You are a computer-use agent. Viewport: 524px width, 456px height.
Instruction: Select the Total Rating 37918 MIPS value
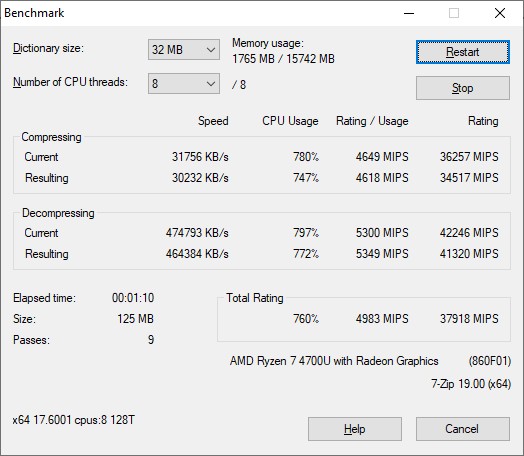click(469, 319)
